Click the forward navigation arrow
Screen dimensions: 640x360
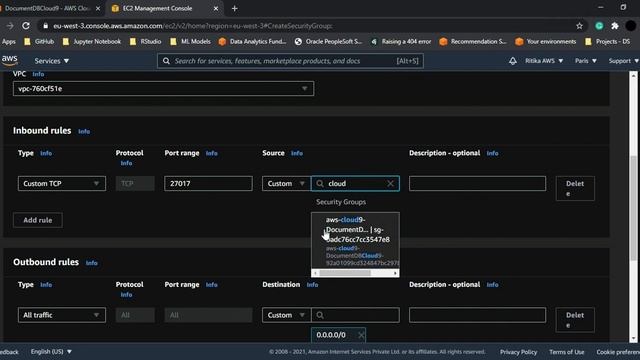[10, 26]
